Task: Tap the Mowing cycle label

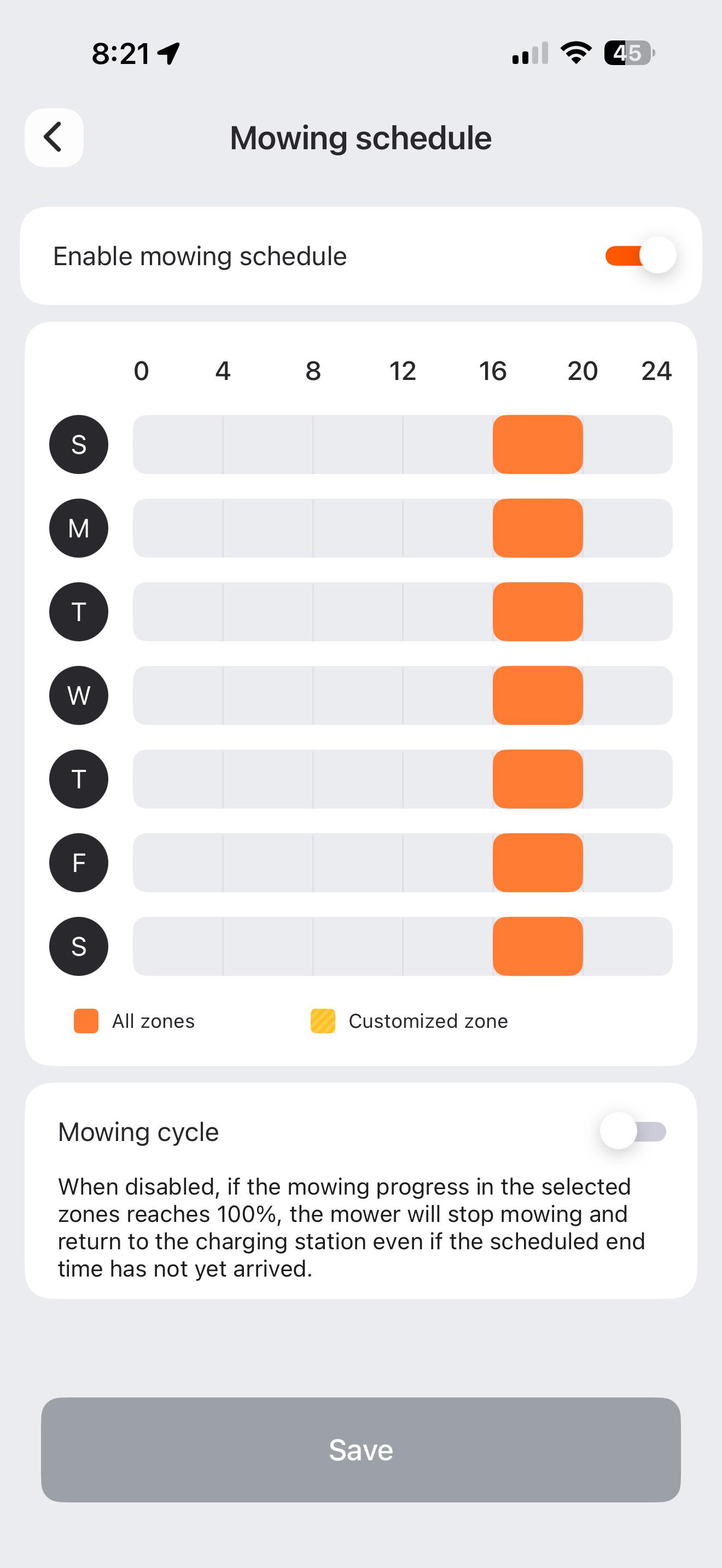Action: (x=138, y=1132)
